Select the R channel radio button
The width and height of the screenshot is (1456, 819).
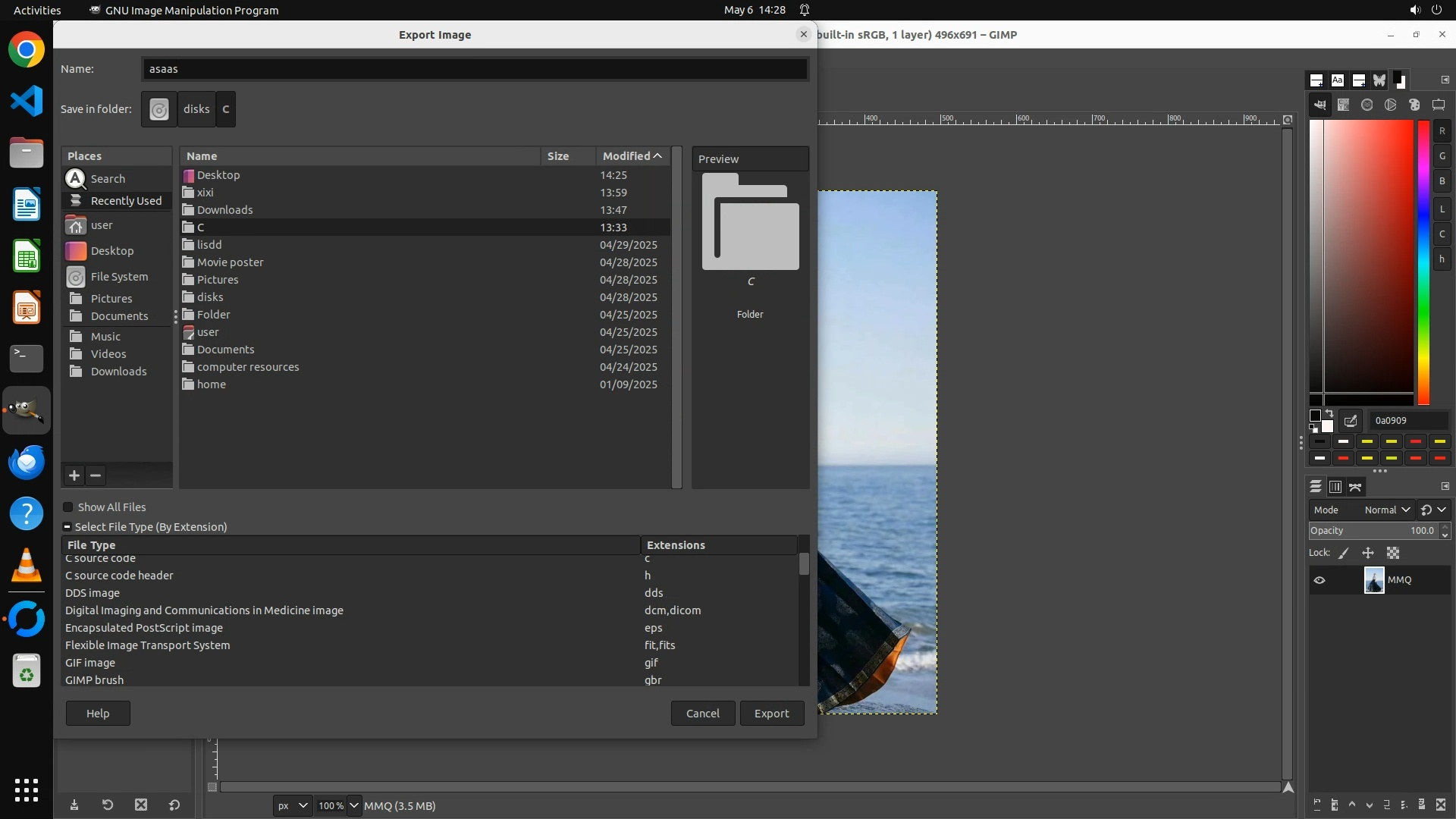[1442, 131]
